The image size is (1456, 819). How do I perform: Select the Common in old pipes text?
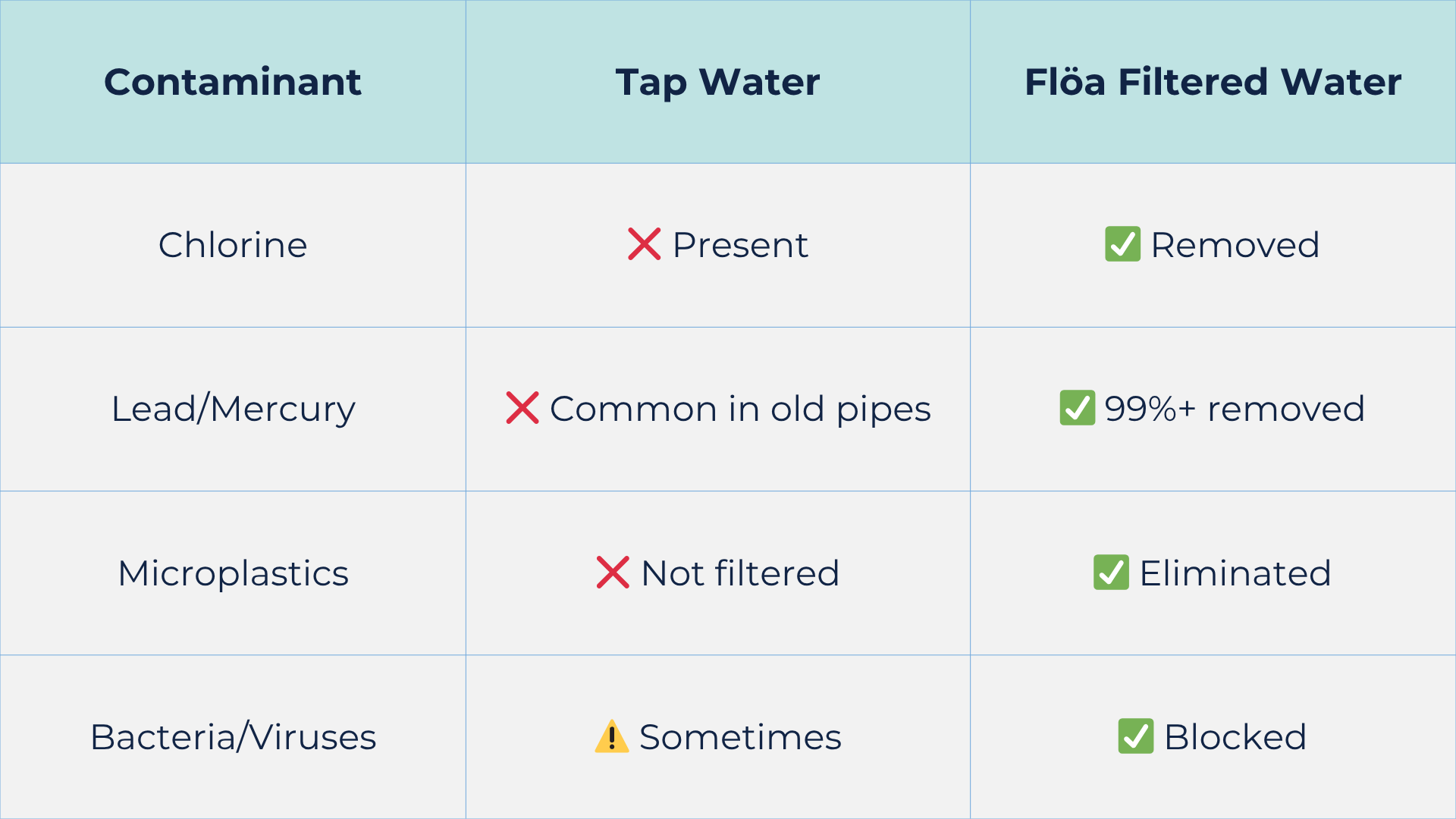[x=740, y=409]
